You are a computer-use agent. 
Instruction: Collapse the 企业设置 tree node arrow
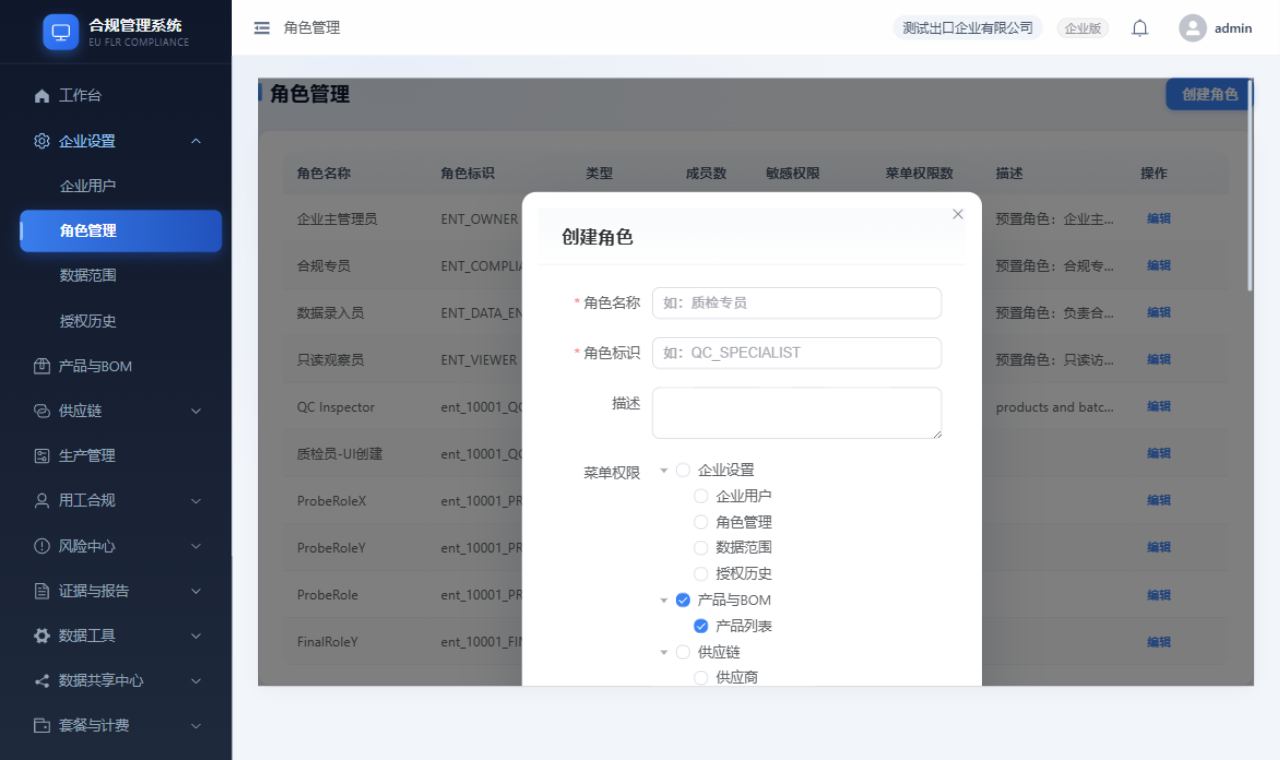(x=664, y=470)
